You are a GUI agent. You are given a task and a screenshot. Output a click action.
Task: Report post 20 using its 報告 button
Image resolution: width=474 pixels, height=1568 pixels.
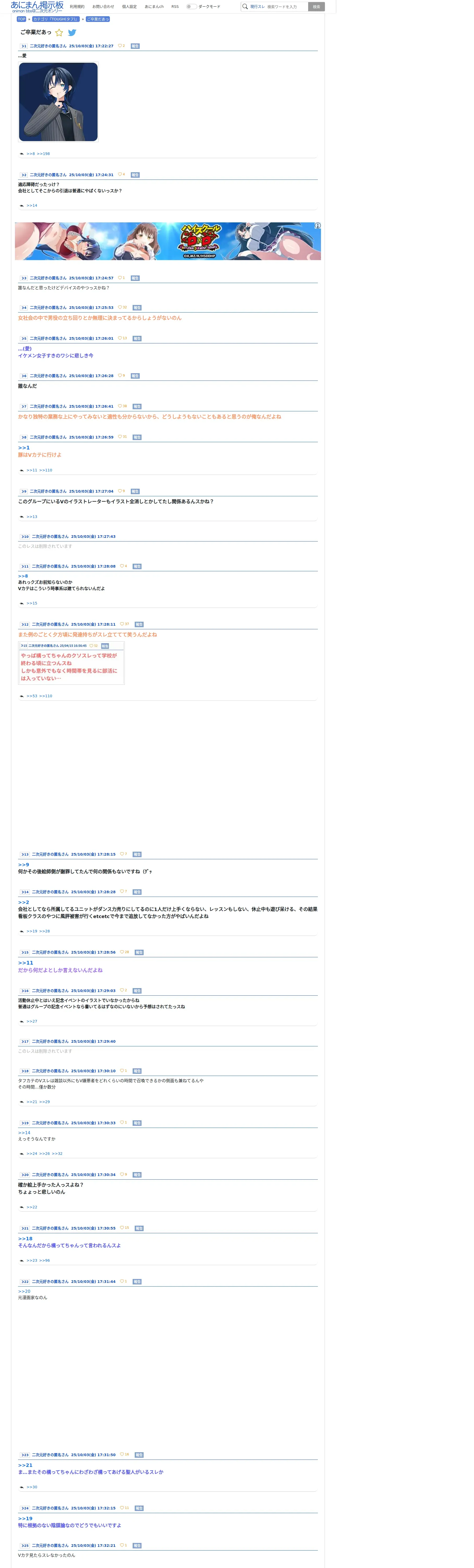tap(137, 1175)
